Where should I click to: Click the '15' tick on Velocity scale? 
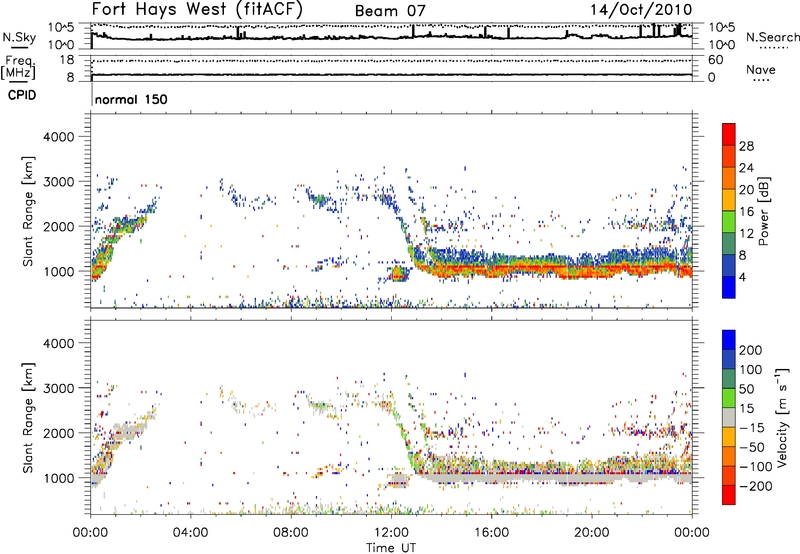746,408
